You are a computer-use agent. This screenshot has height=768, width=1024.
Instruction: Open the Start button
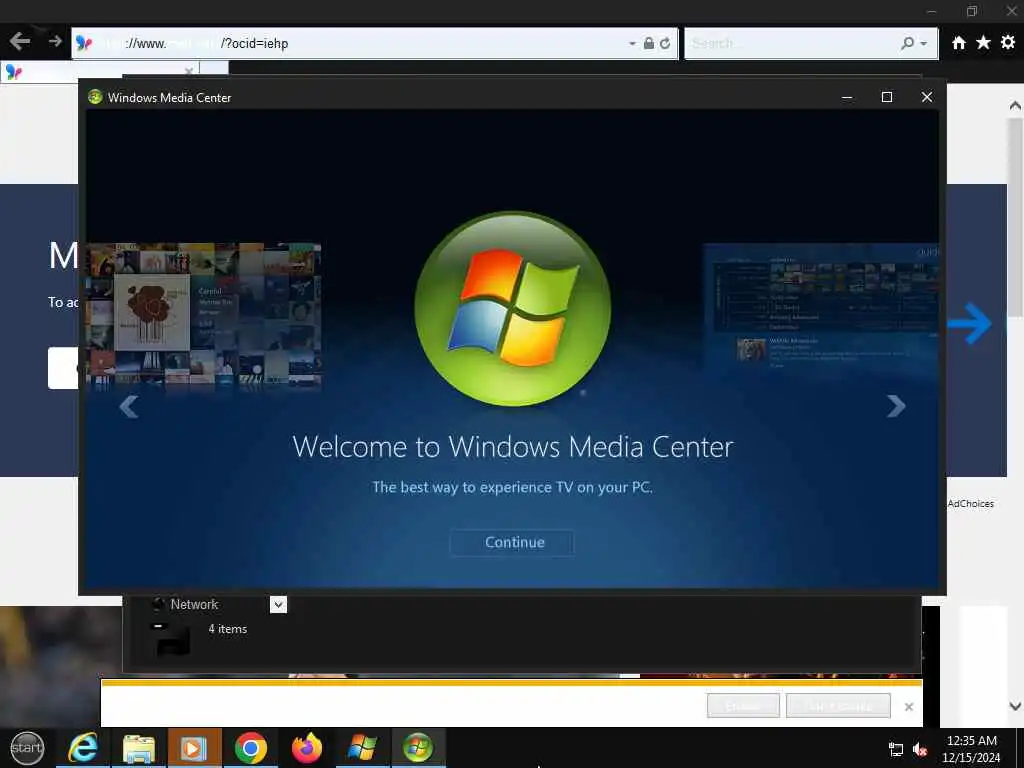point(27,748)
